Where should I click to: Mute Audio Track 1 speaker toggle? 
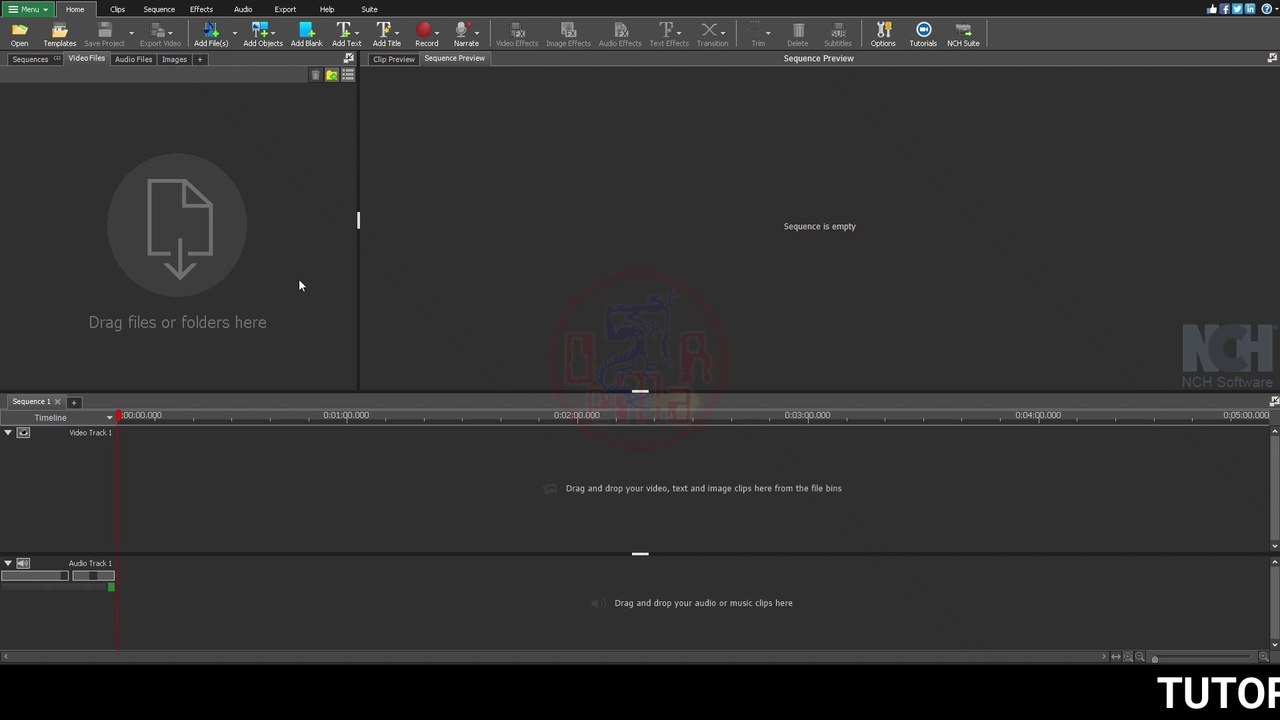pyautogui.click(x=23, y=563)
